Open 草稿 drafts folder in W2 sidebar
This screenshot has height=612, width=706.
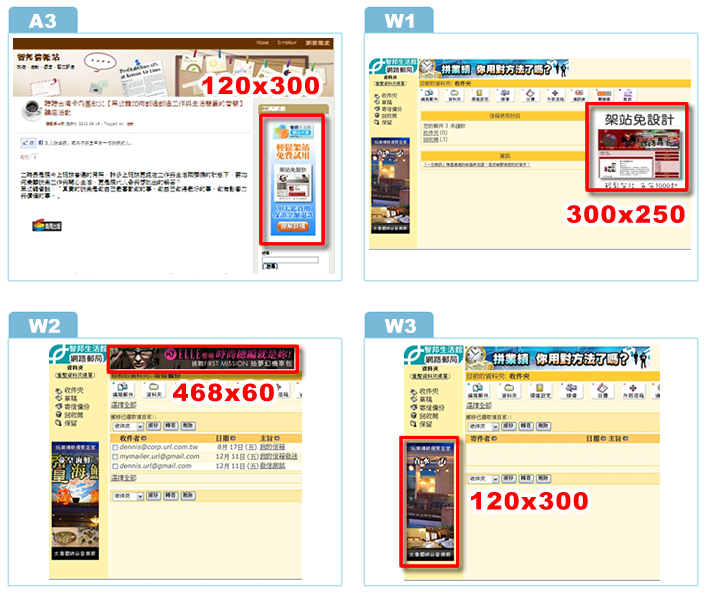66,398
